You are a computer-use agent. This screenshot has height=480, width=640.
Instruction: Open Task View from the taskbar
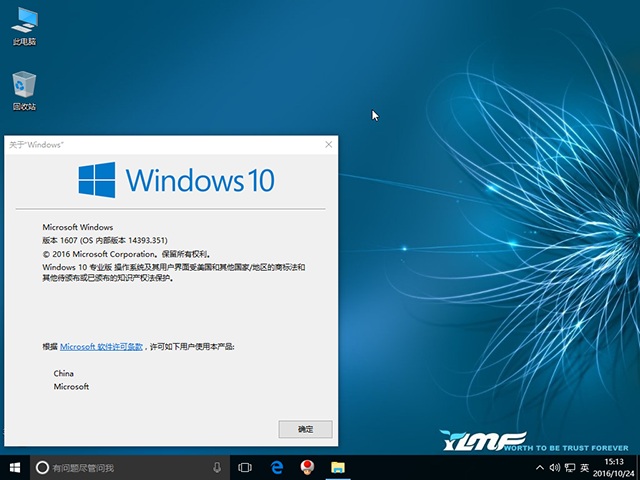tap(245, 467)
